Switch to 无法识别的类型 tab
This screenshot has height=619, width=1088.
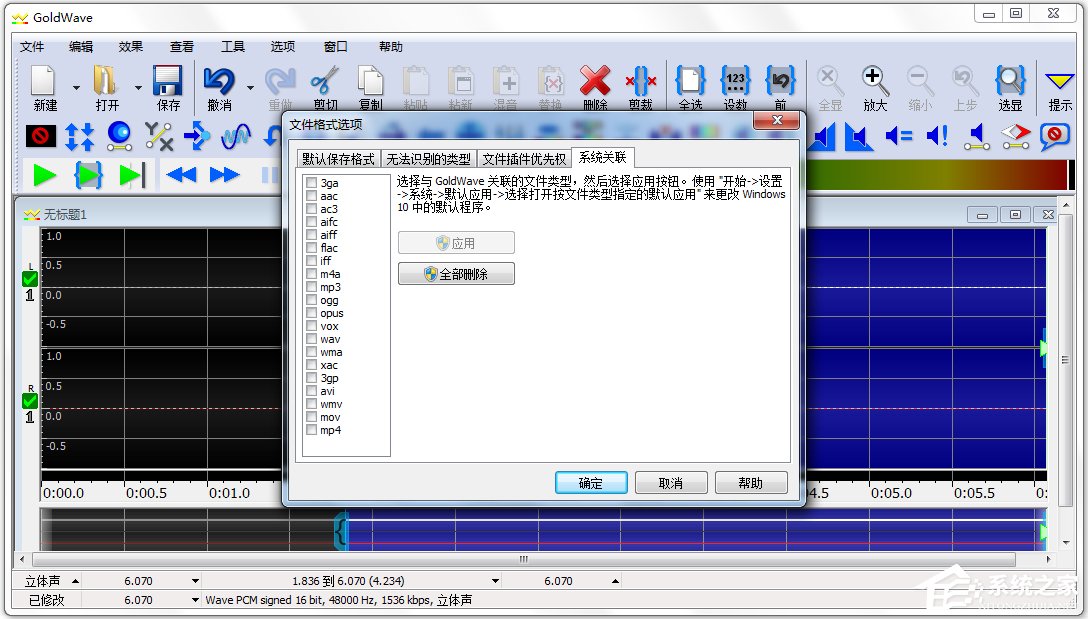point(428,159)
